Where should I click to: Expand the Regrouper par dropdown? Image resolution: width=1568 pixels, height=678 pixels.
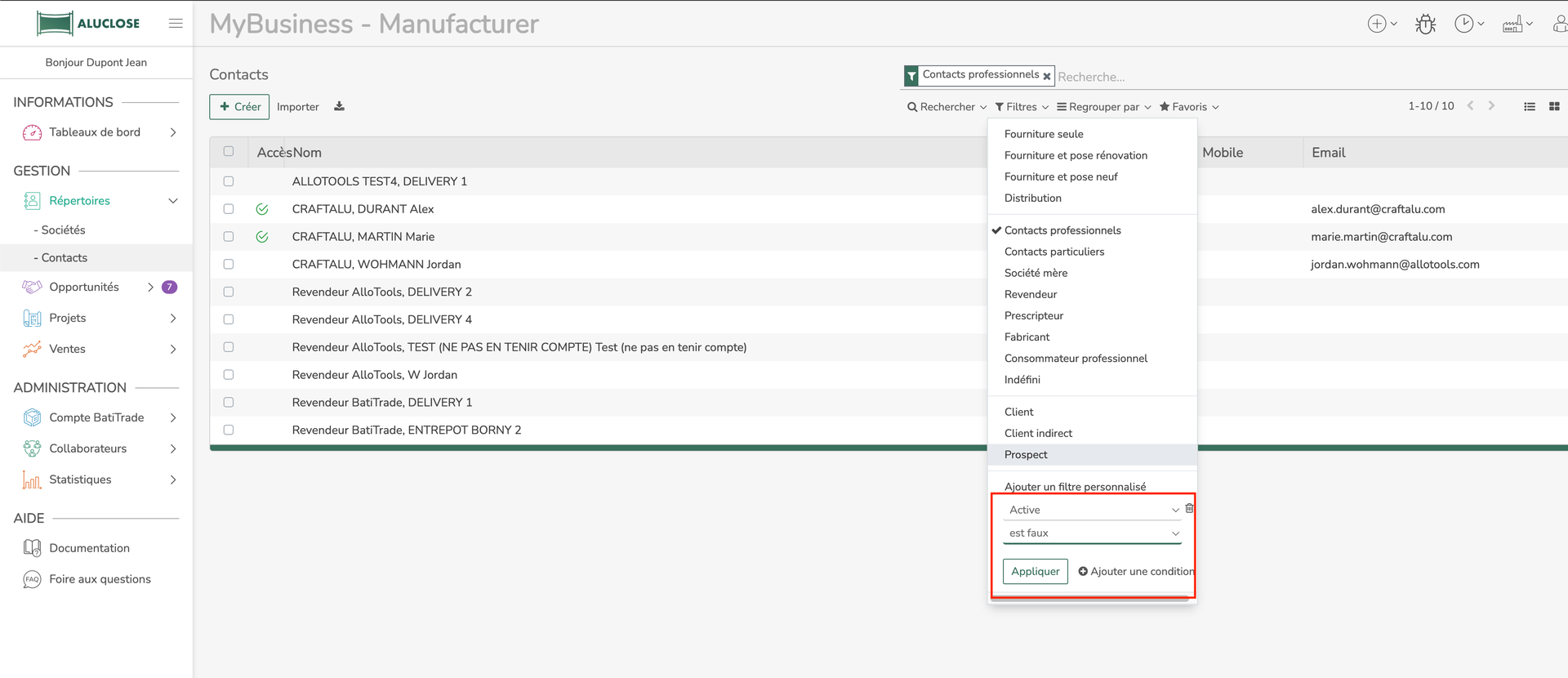(x=1103, y=107)
